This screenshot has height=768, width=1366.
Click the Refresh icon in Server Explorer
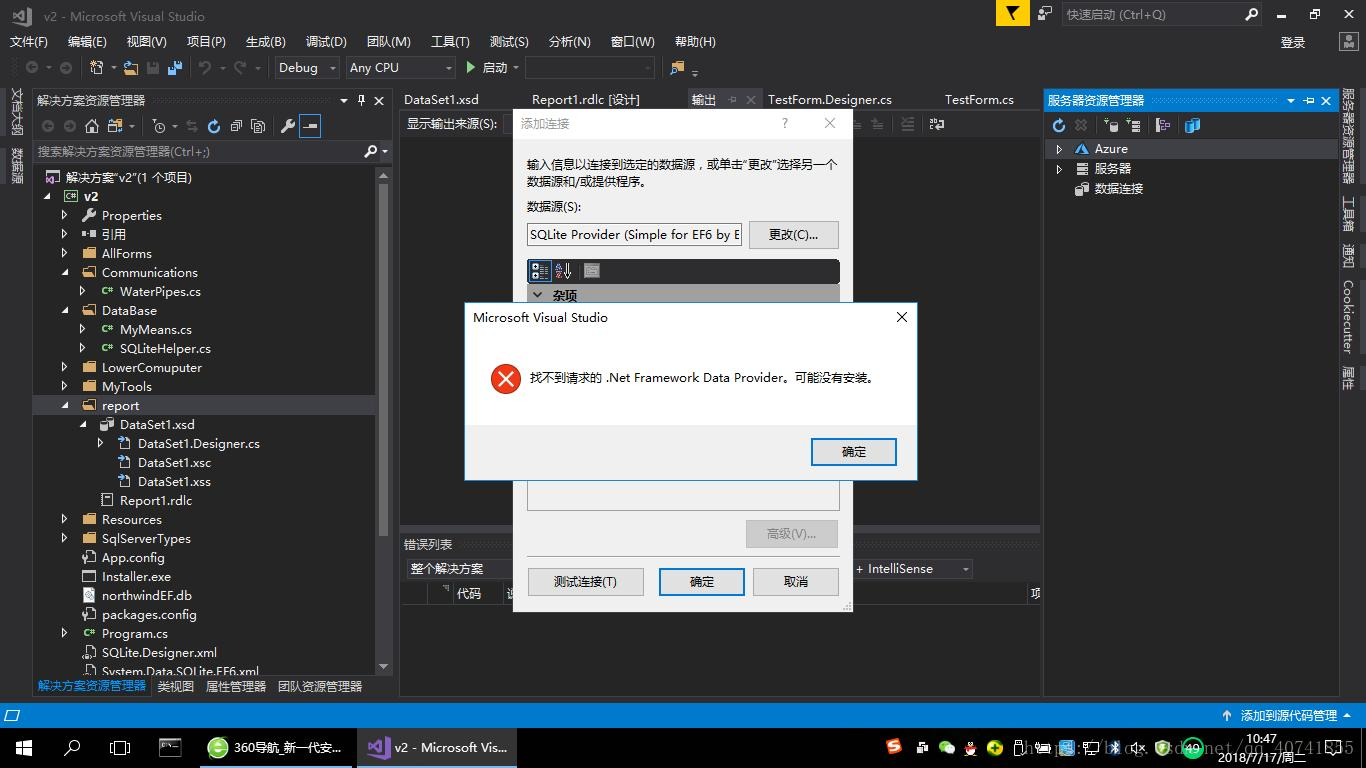[1059, 125]
